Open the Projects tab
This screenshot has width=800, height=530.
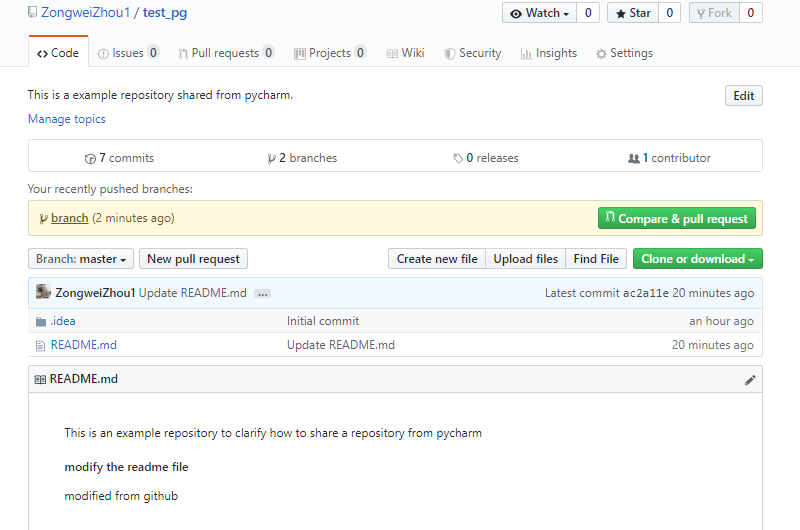coord(330,53)
